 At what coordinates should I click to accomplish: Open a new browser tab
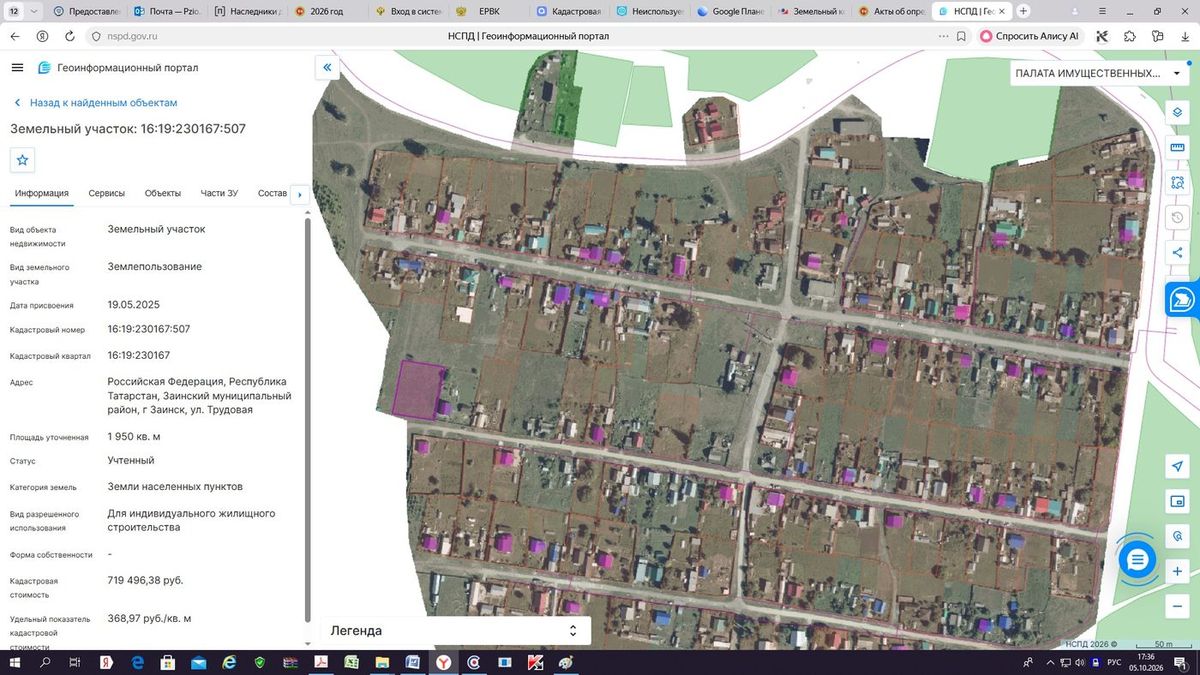1023,11
